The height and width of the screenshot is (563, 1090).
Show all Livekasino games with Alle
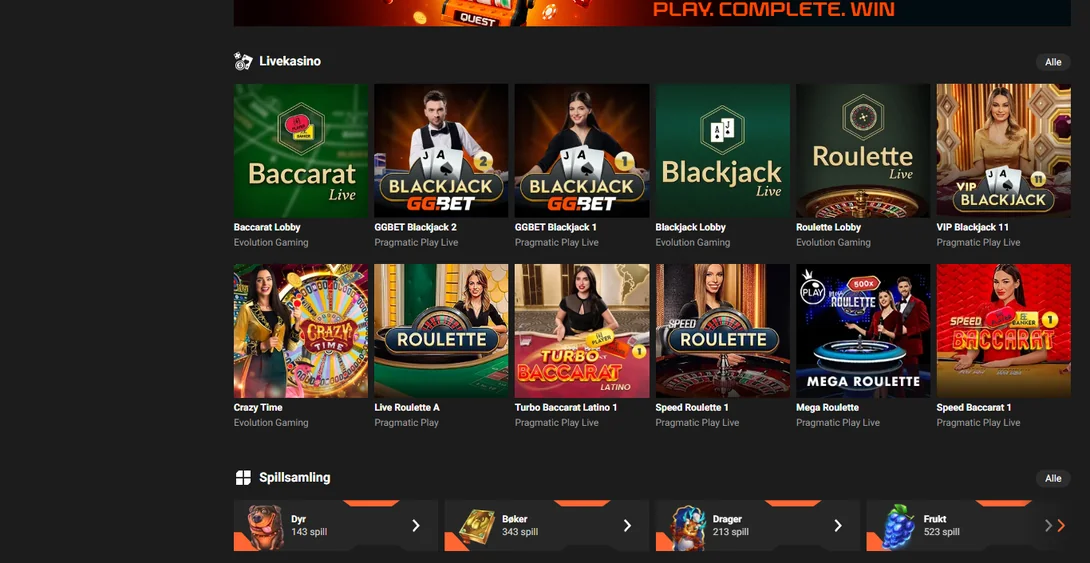[x=1053, y=62]
